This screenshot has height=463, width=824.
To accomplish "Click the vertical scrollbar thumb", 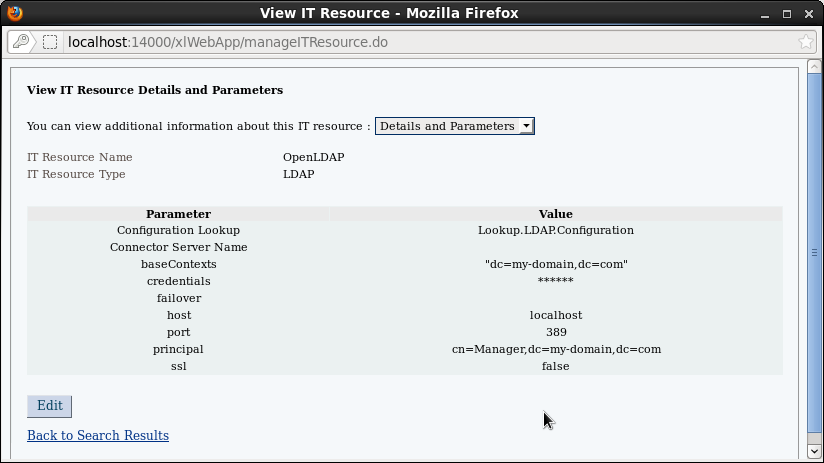I will pyautogui.click(x=815, y=252).
